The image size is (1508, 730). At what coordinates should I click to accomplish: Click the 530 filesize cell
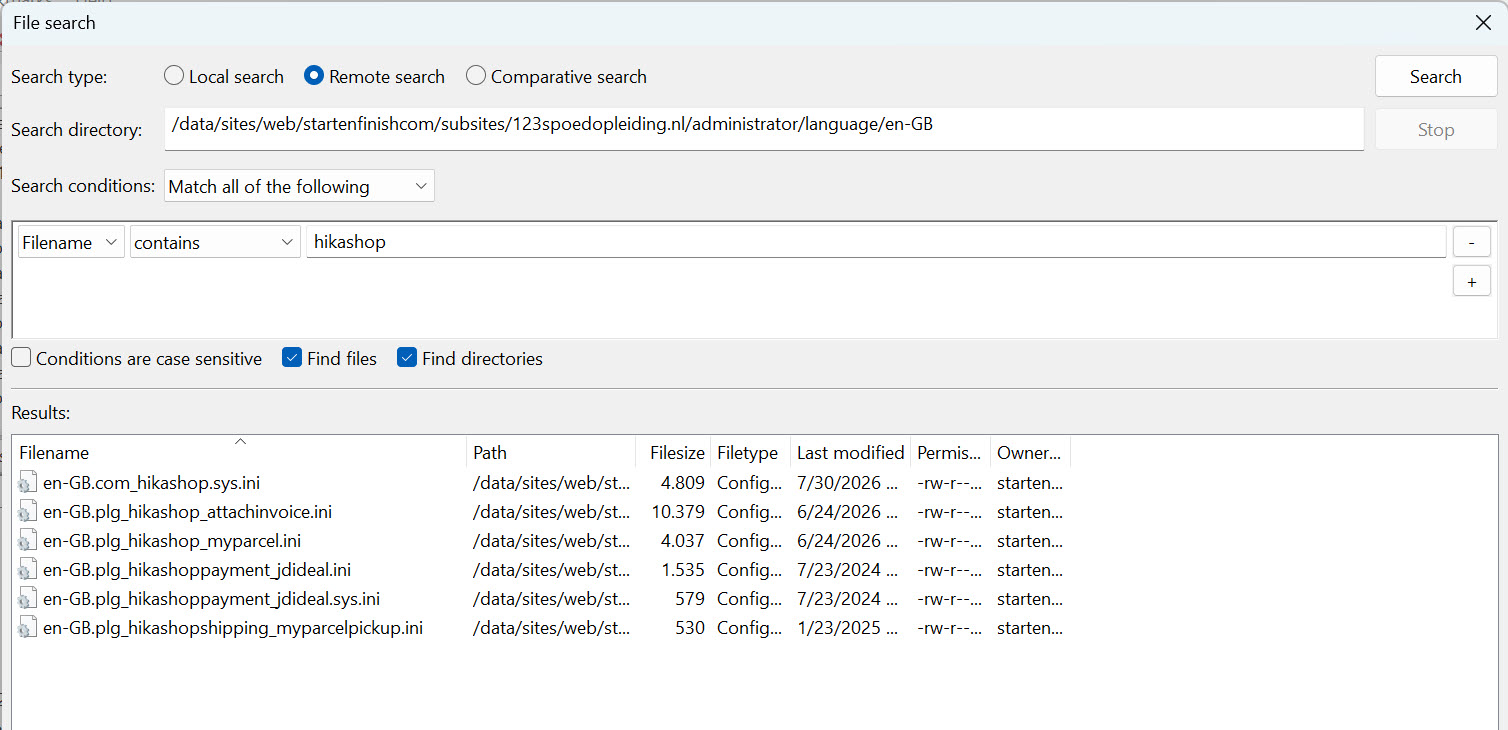690,628
